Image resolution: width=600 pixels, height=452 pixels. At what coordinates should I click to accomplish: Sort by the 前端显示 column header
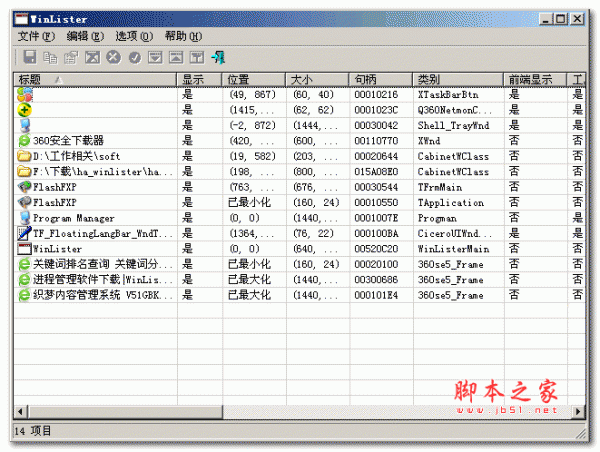535,80
